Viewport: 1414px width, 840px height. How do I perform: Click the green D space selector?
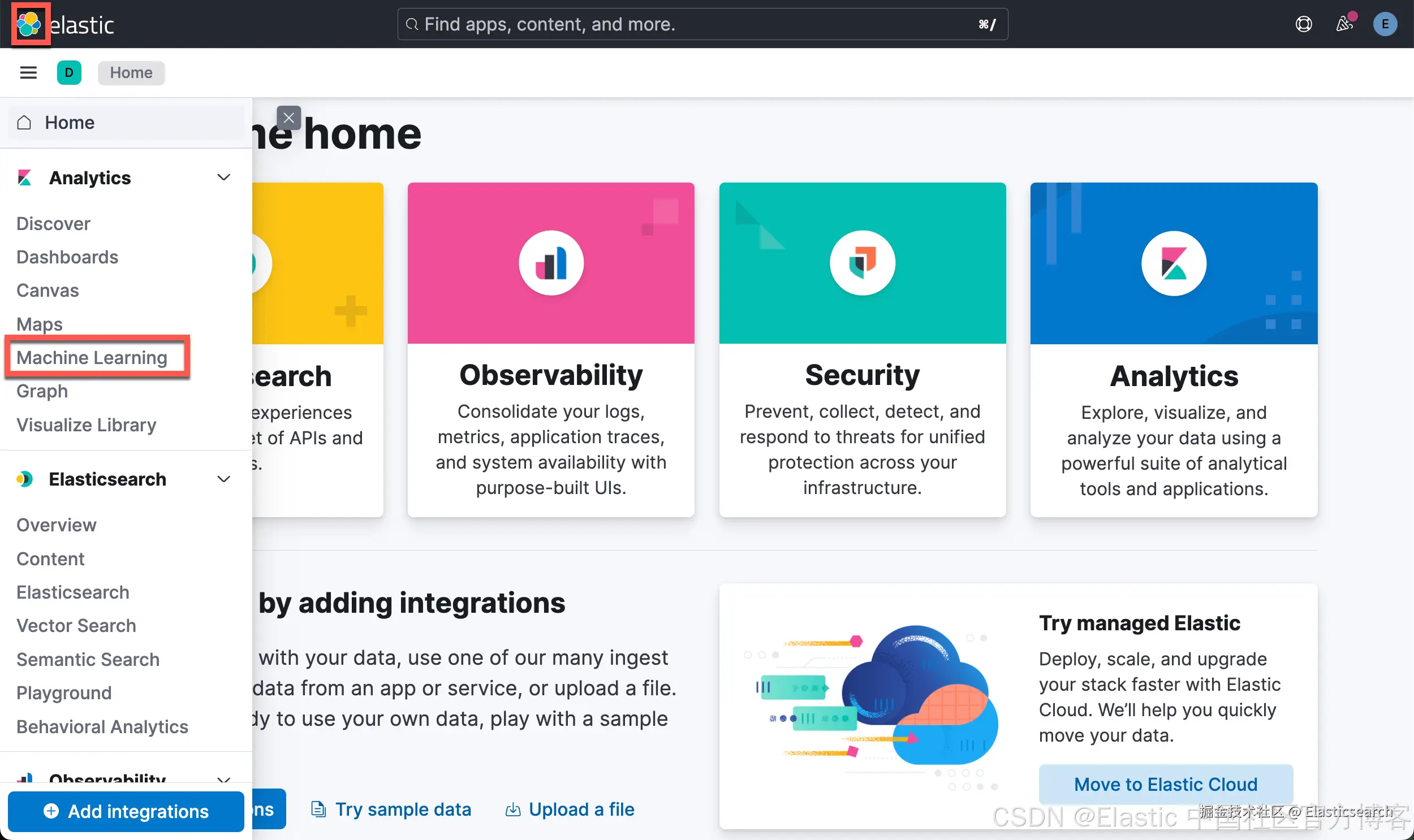pos(69,72)
